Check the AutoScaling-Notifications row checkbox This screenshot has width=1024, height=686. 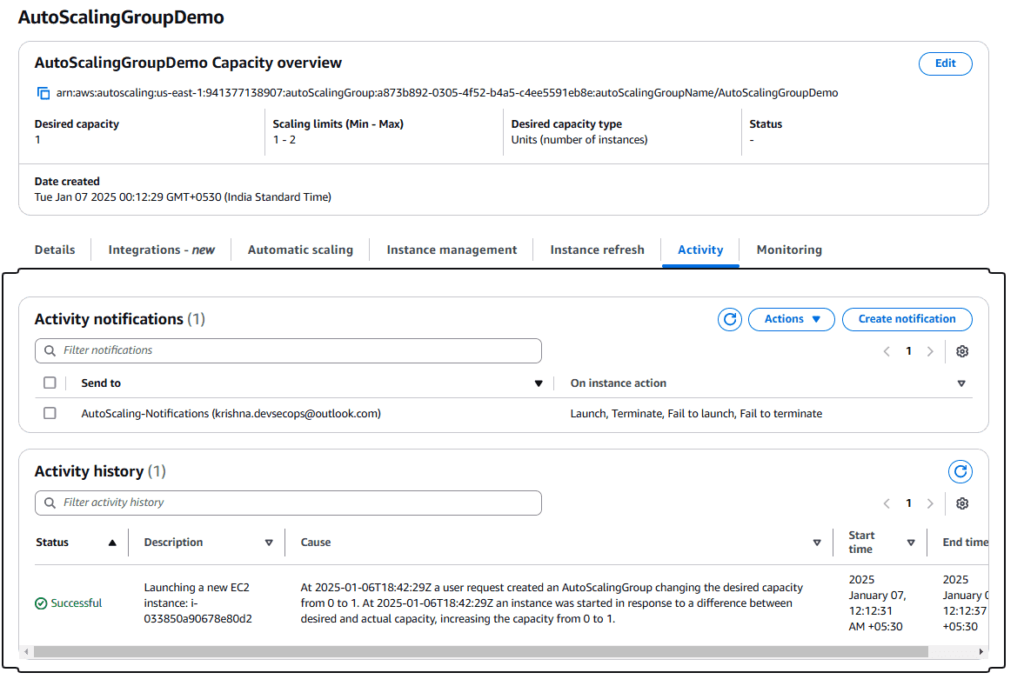pyautogui.click(x=50, y=414)
